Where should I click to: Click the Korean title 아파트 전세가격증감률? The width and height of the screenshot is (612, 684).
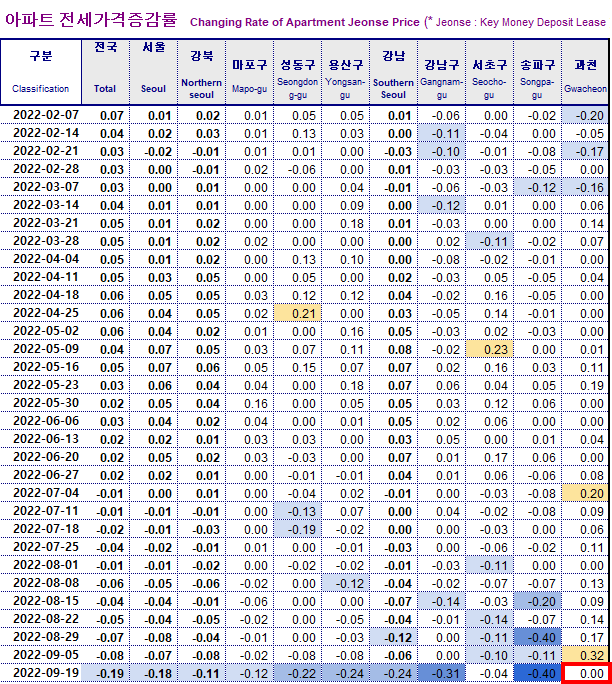tap(91, 20)
